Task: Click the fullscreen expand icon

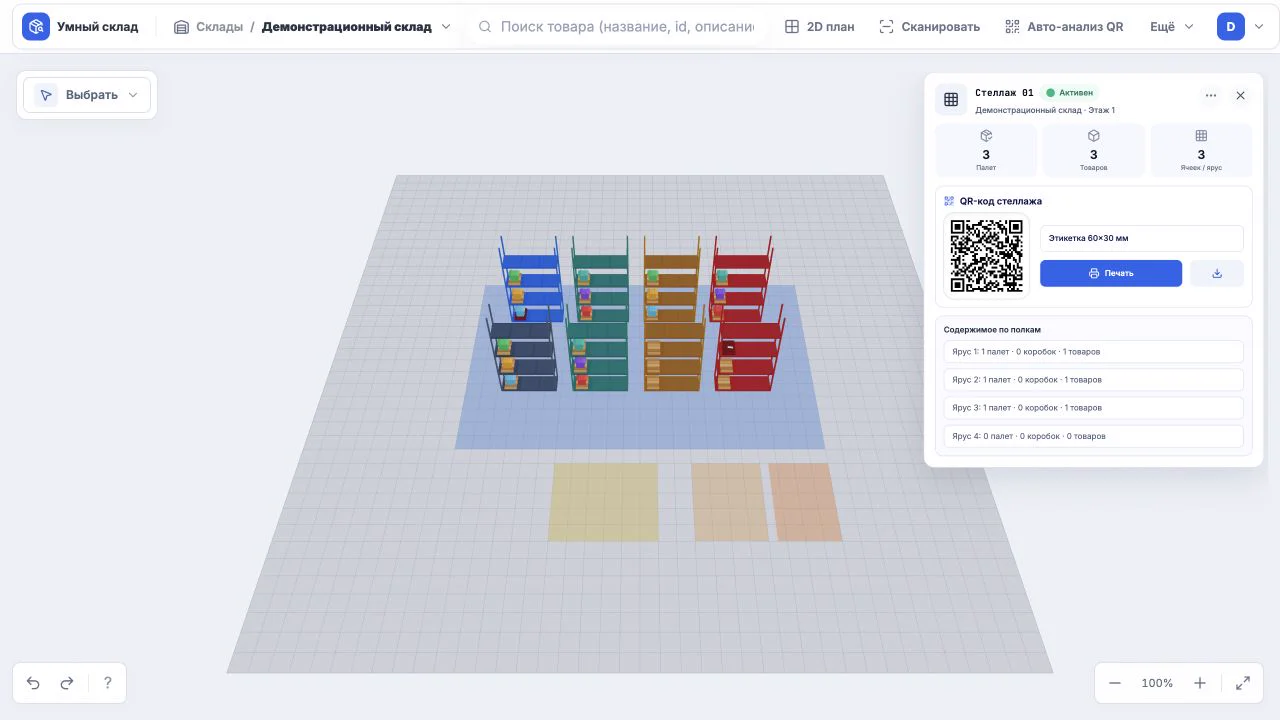Action: tap(1243, 683)
